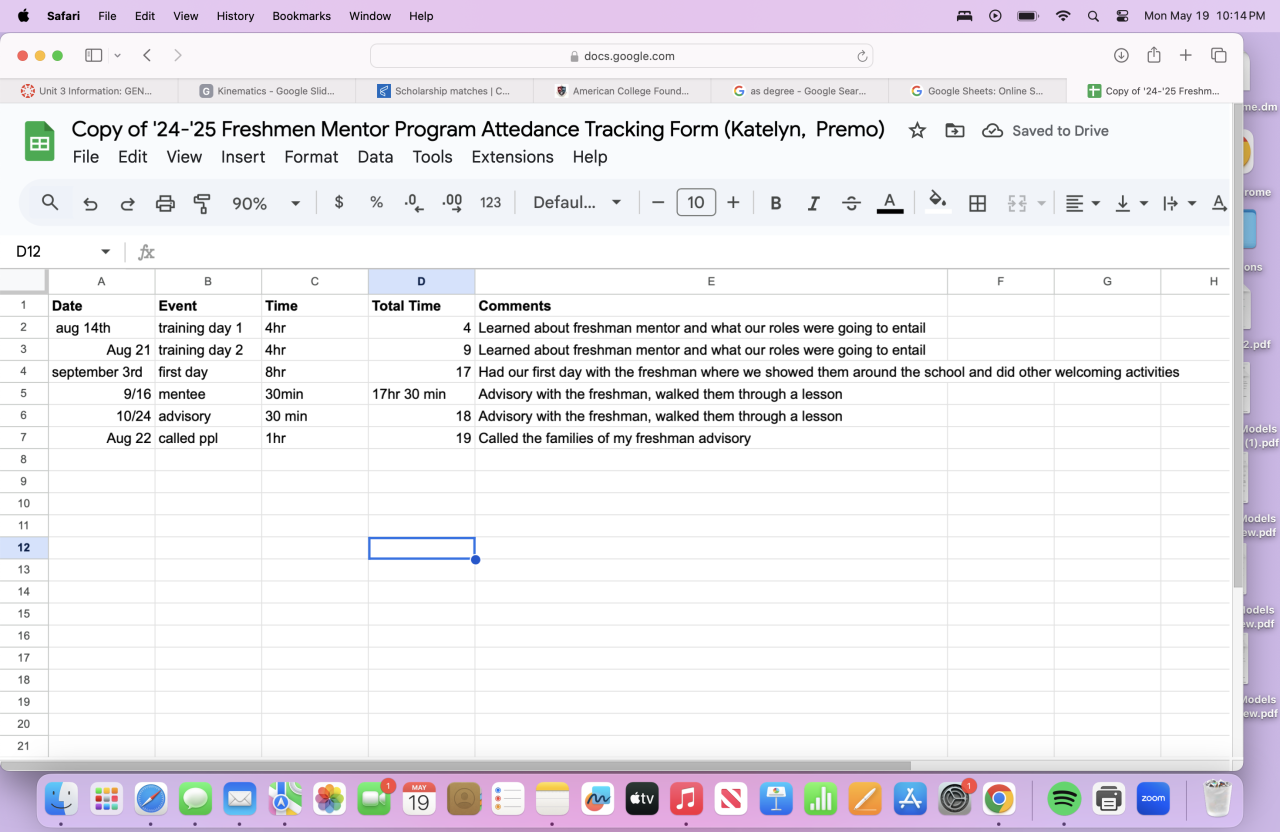Click the move to folder icon
The width and height of the screenshot is (1280, 832).
pyautogui.click(x=954, y=131)
